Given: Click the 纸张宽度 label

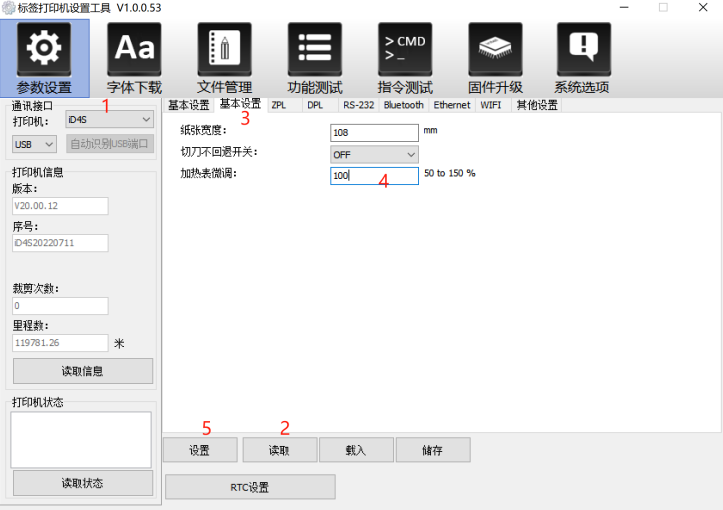Looking at the screenshot, I should (203, 130).
